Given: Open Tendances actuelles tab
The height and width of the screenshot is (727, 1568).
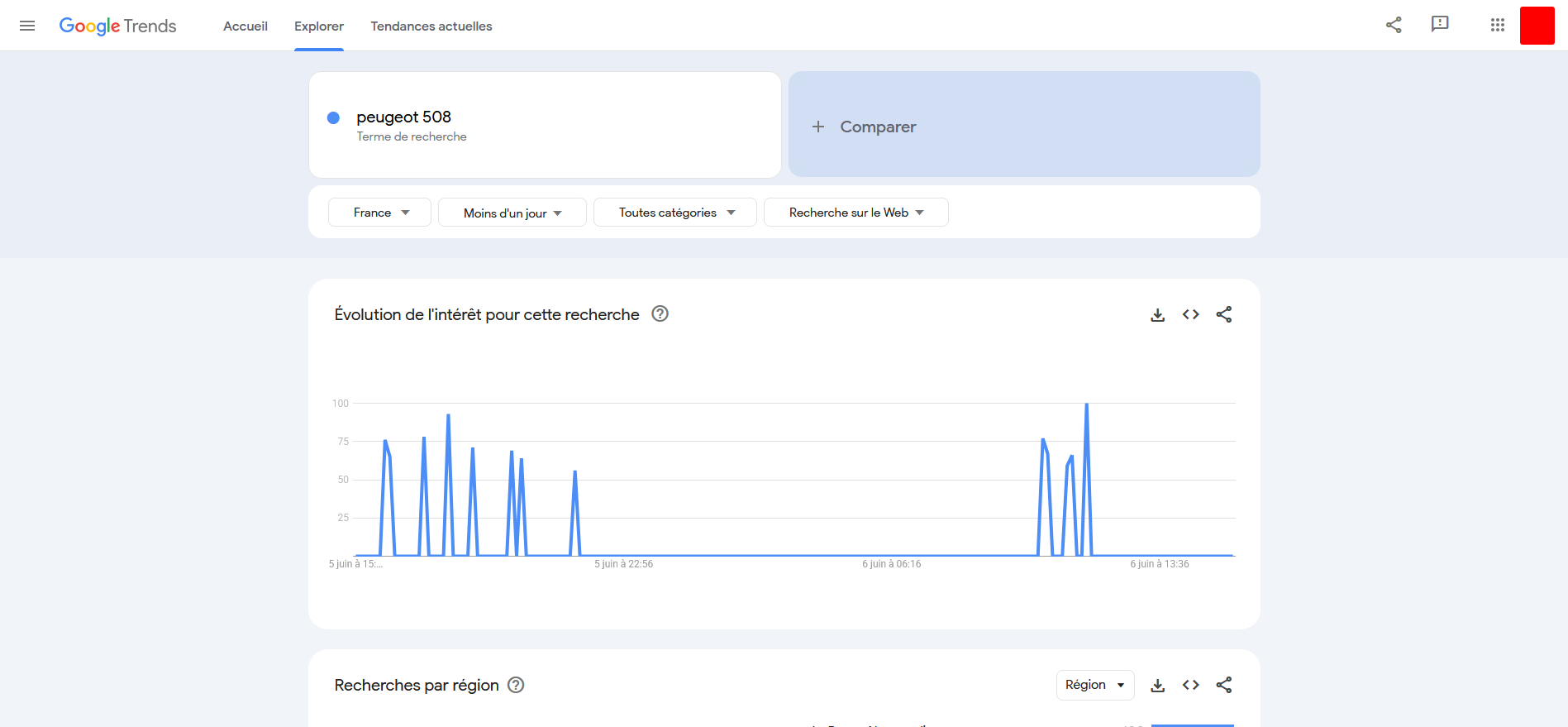Looking at the screenshot, I should (x=431, y=26).
